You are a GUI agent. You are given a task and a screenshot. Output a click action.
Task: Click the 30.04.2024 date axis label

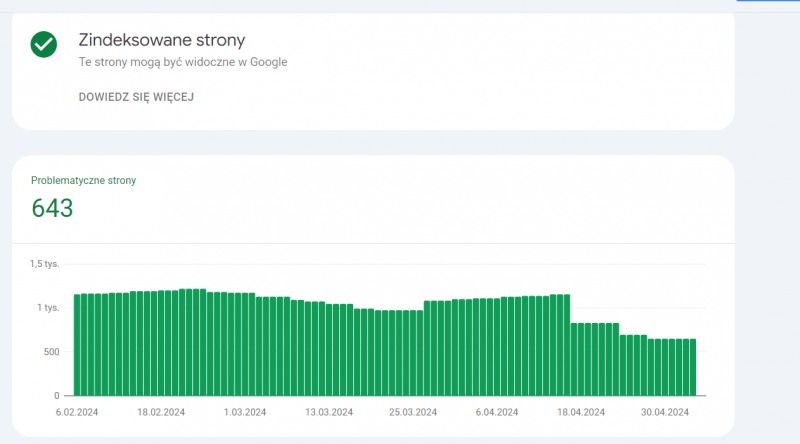click(665, 412)
